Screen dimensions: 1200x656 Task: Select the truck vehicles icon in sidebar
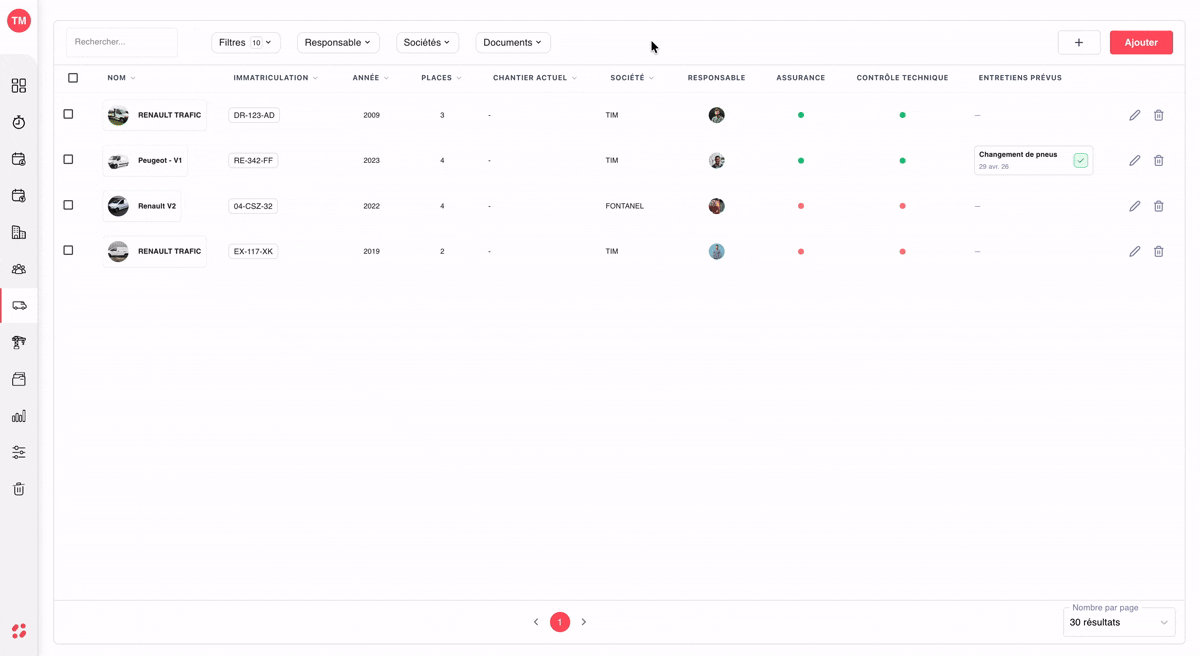point(19,306)
